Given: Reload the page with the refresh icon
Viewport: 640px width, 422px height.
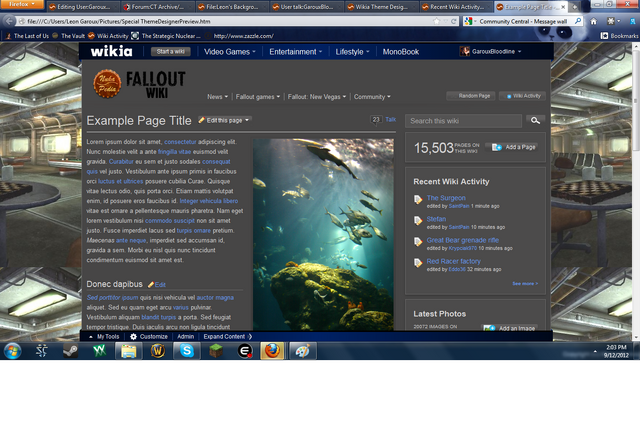Looking at the screenshot, I should point(453,21).
